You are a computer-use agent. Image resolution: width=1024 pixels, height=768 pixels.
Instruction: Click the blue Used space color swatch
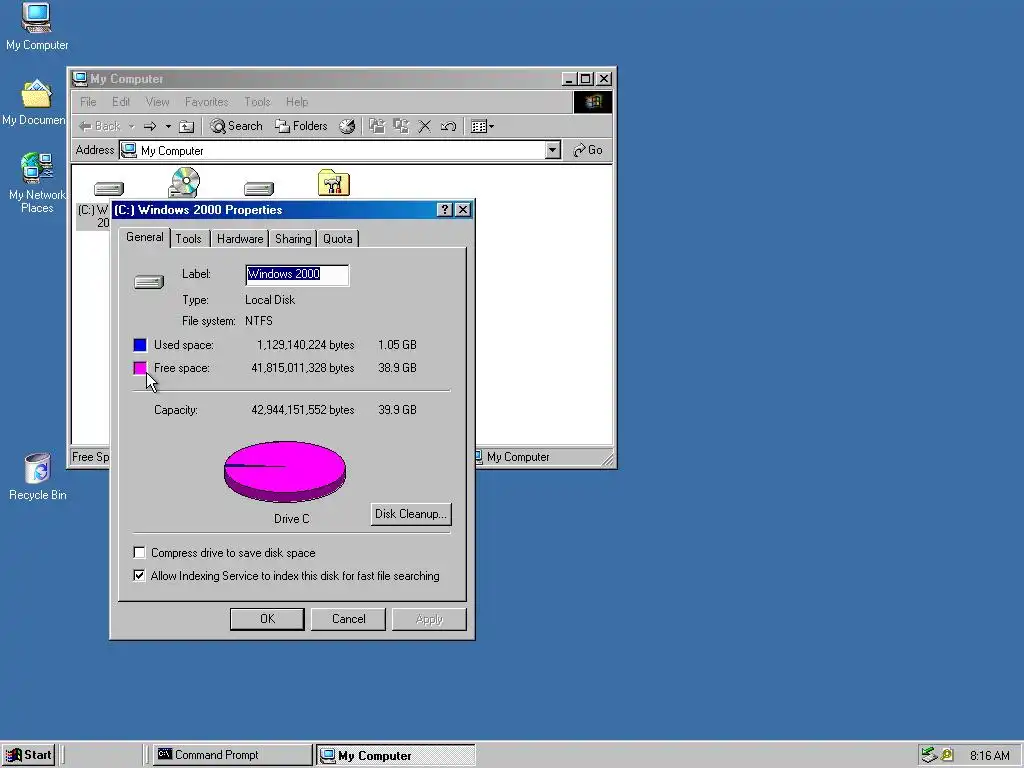coord(140,345)
